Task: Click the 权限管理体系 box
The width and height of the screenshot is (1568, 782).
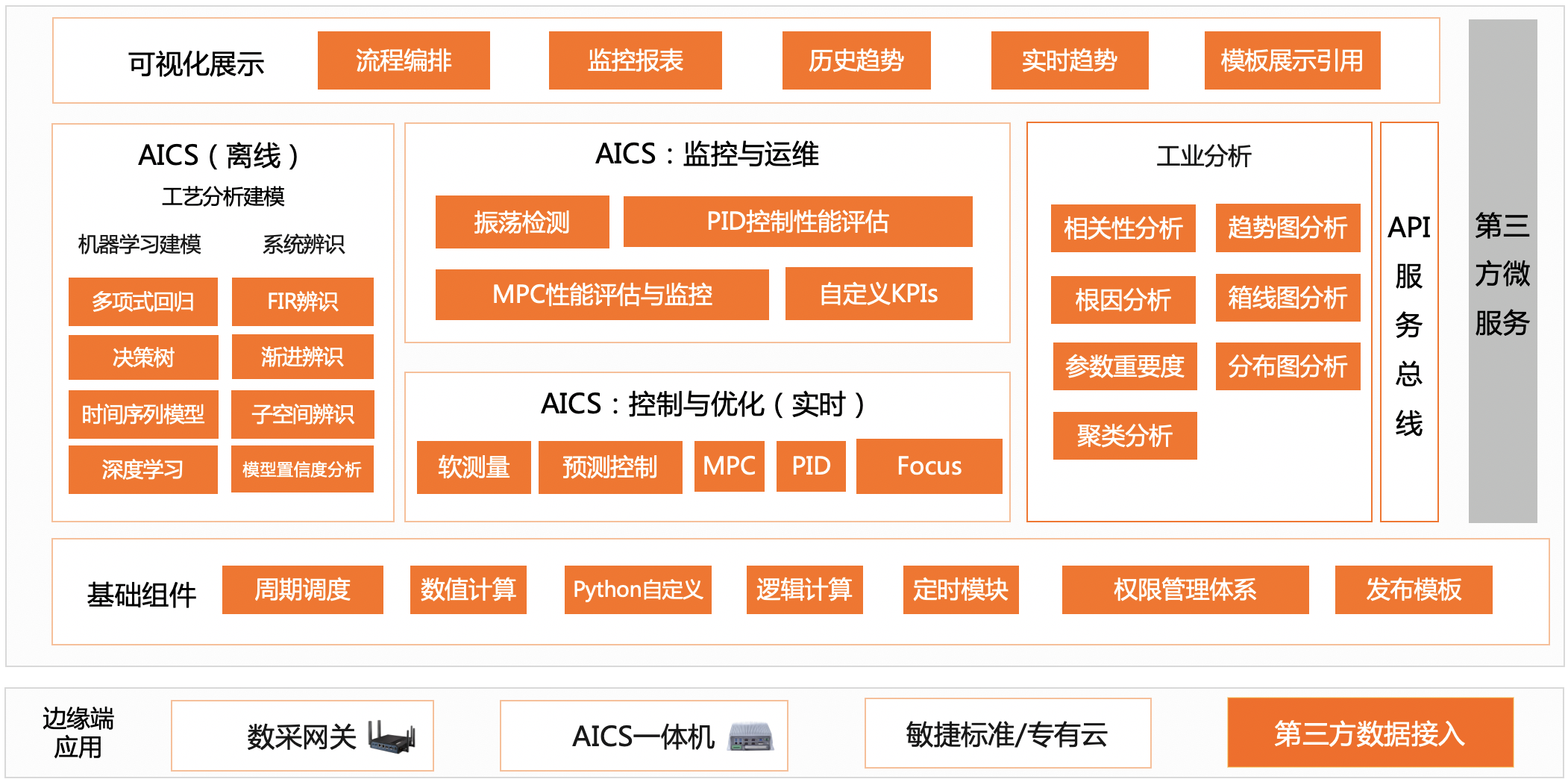Action: [1185, 589]
